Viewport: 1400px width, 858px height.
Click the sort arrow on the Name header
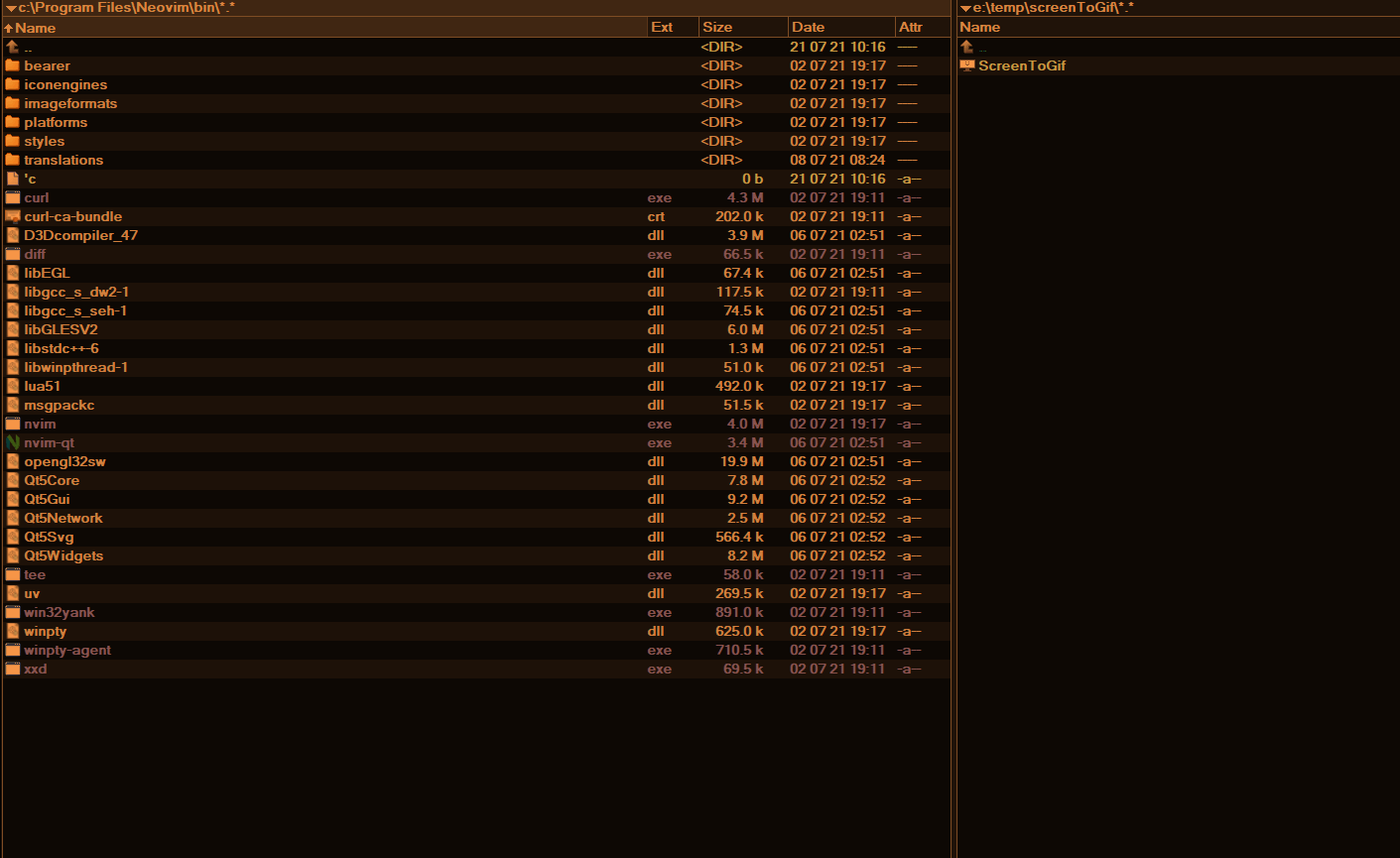(x=10, y=27)
